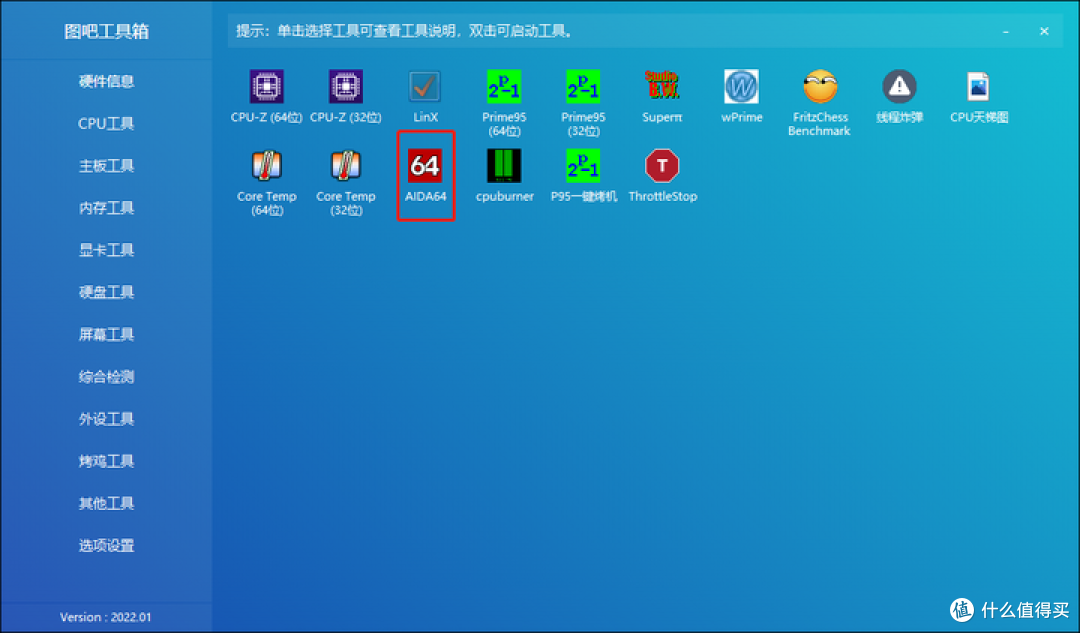This screenshot has width=1080, height=633.
Task: Select the P95一键烤机 icon
Action: tap(583, 166)
